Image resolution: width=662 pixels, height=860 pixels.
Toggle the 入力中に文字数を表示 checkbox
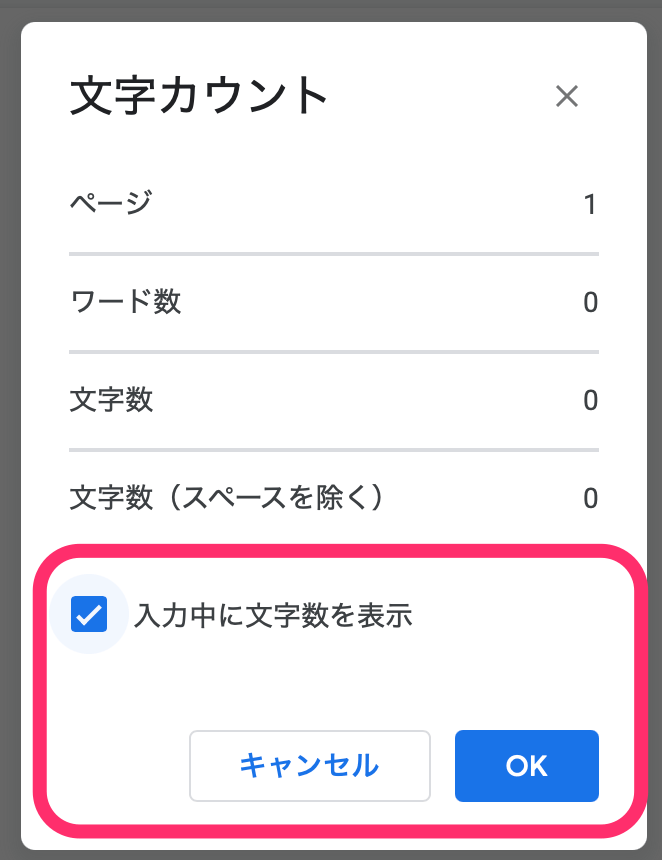89,615
